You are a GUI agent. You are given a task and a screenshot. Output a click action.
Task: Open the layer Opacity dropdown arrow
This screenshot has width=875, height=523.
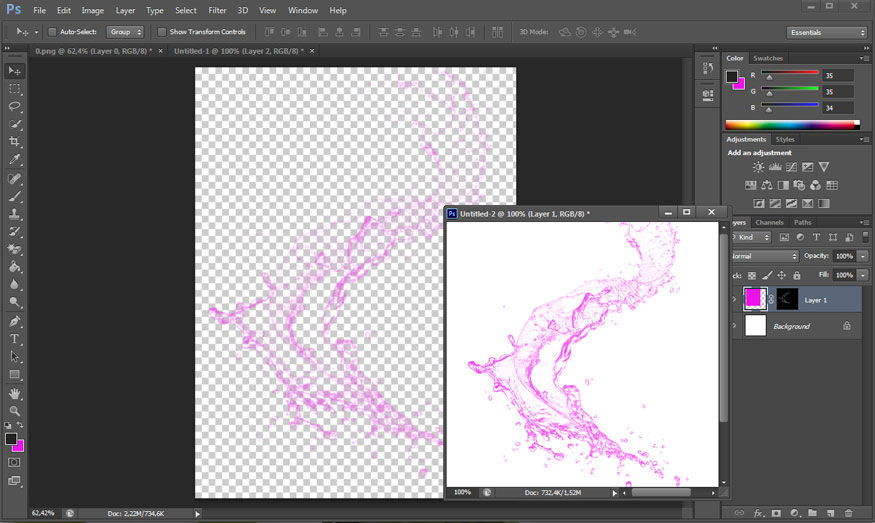coord(863,256)
